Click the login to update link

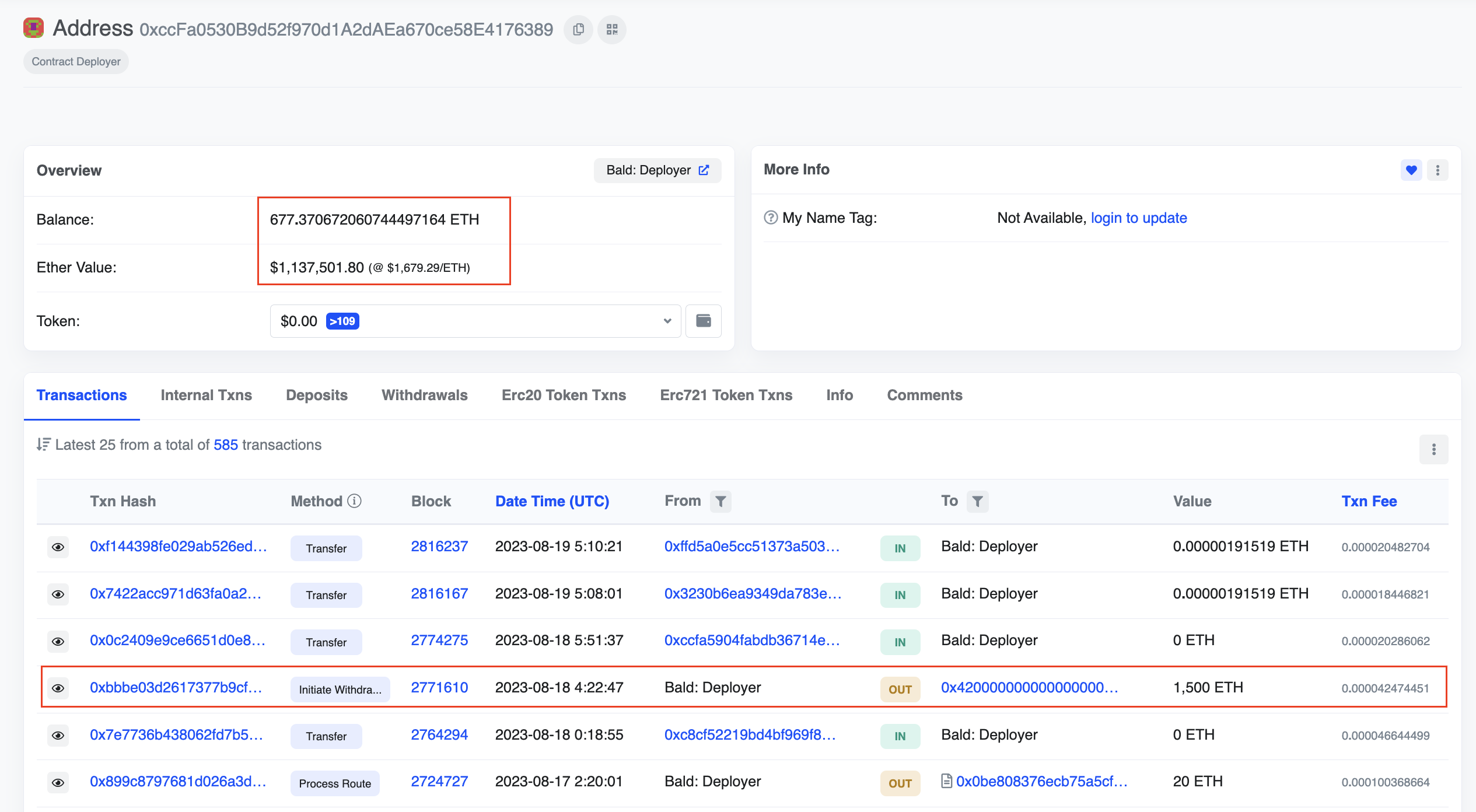1139,218
